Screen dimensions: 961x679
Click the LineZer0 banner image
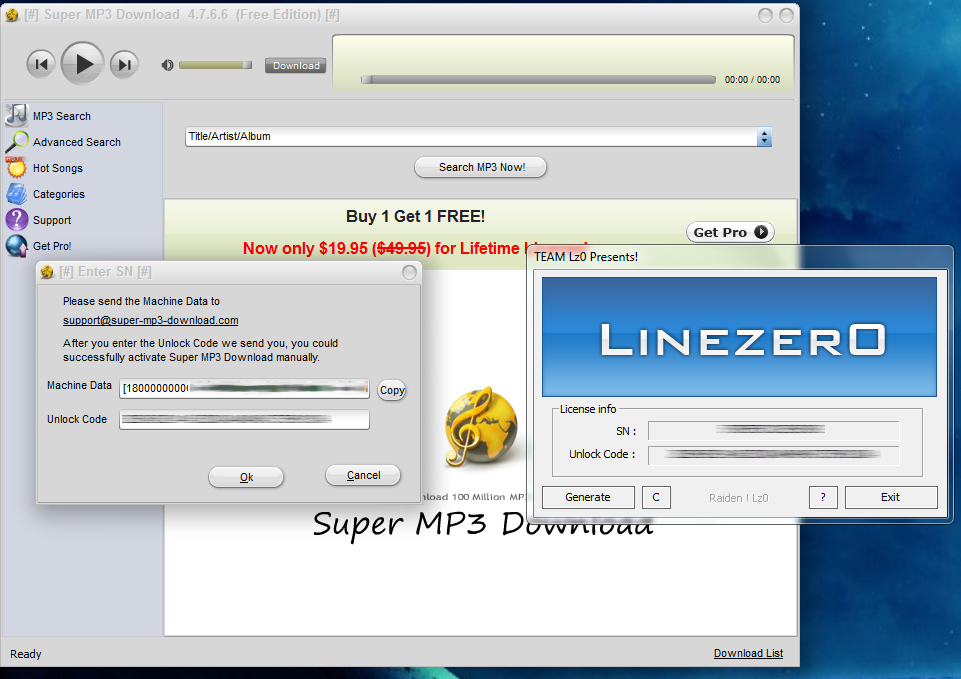pyautogui.click(x=739, y=336)
